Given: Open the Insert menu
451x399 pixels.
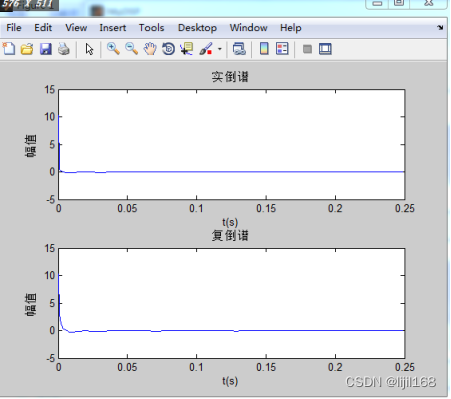Looking at the screenshot, I should pos(113,28).
